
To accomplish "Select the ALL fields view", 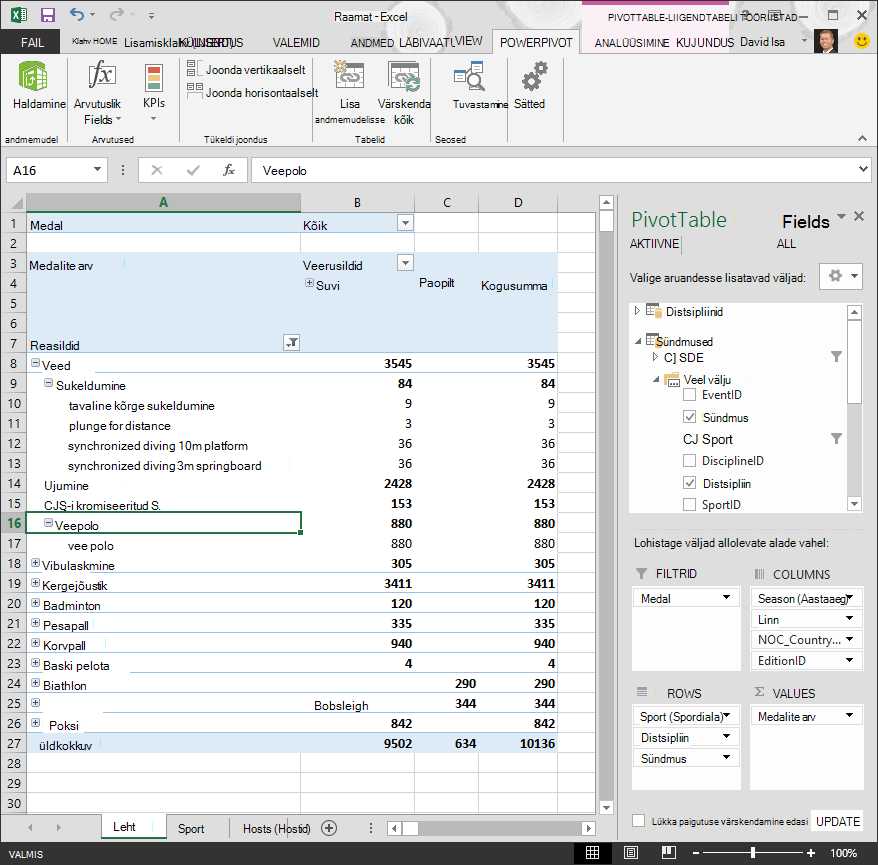I will [786, 244].
